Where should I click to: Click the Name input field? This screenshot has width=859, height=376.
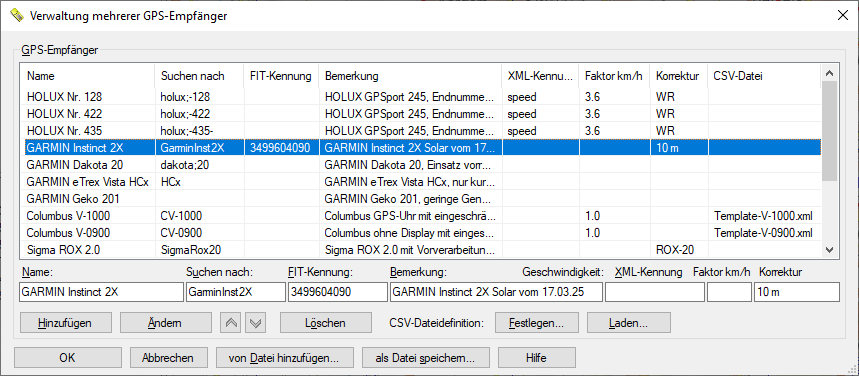101,292
